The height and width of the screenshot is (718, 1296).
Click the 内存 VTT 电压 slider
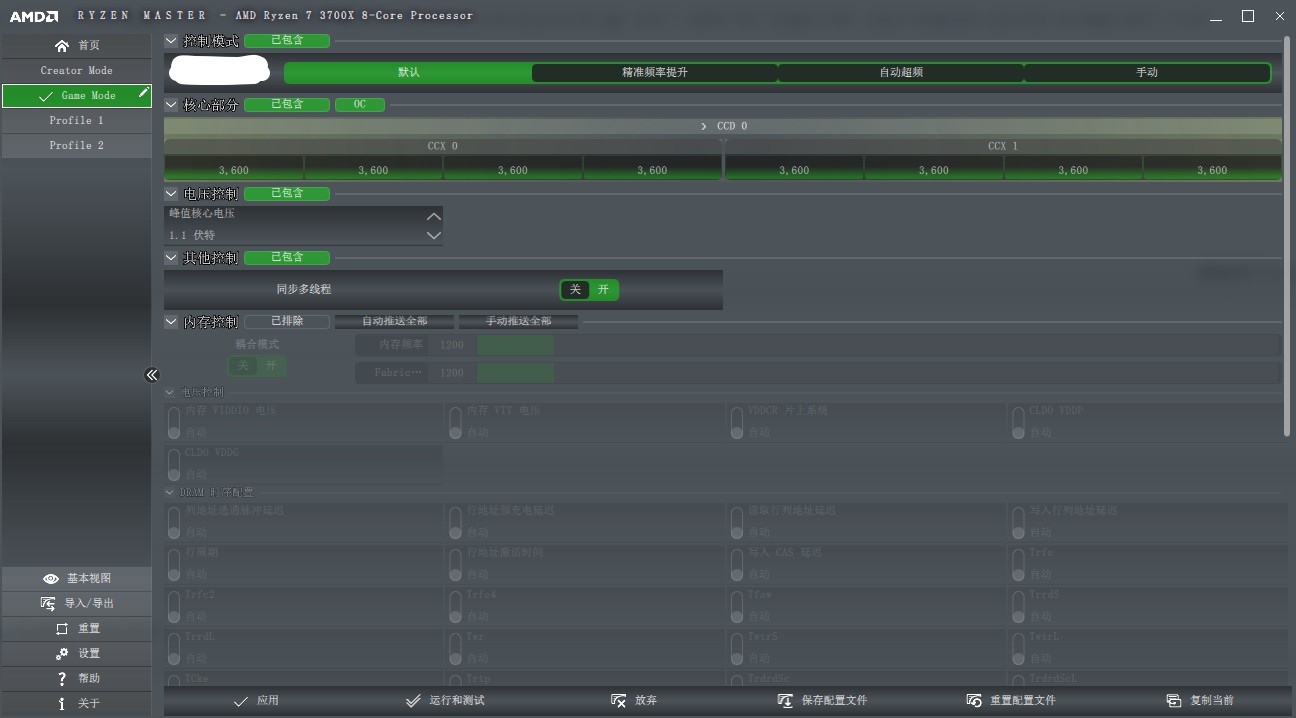(456, 422)
